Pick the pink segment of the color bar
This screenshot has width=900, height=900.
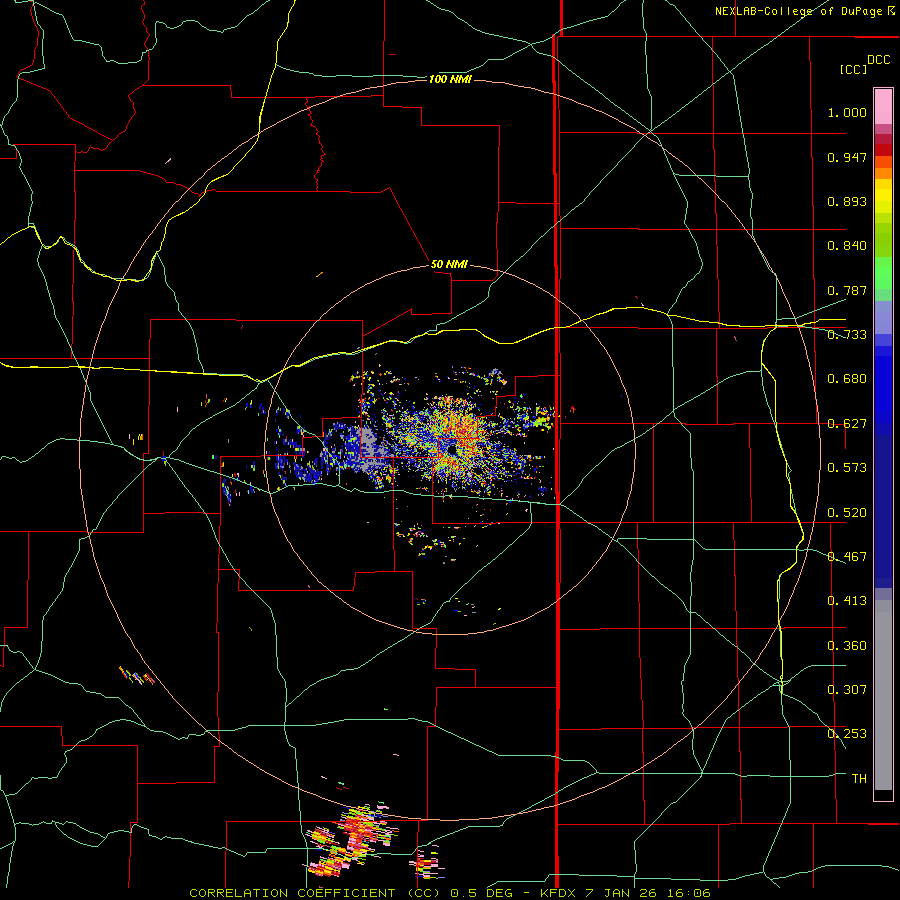point(883,107)
